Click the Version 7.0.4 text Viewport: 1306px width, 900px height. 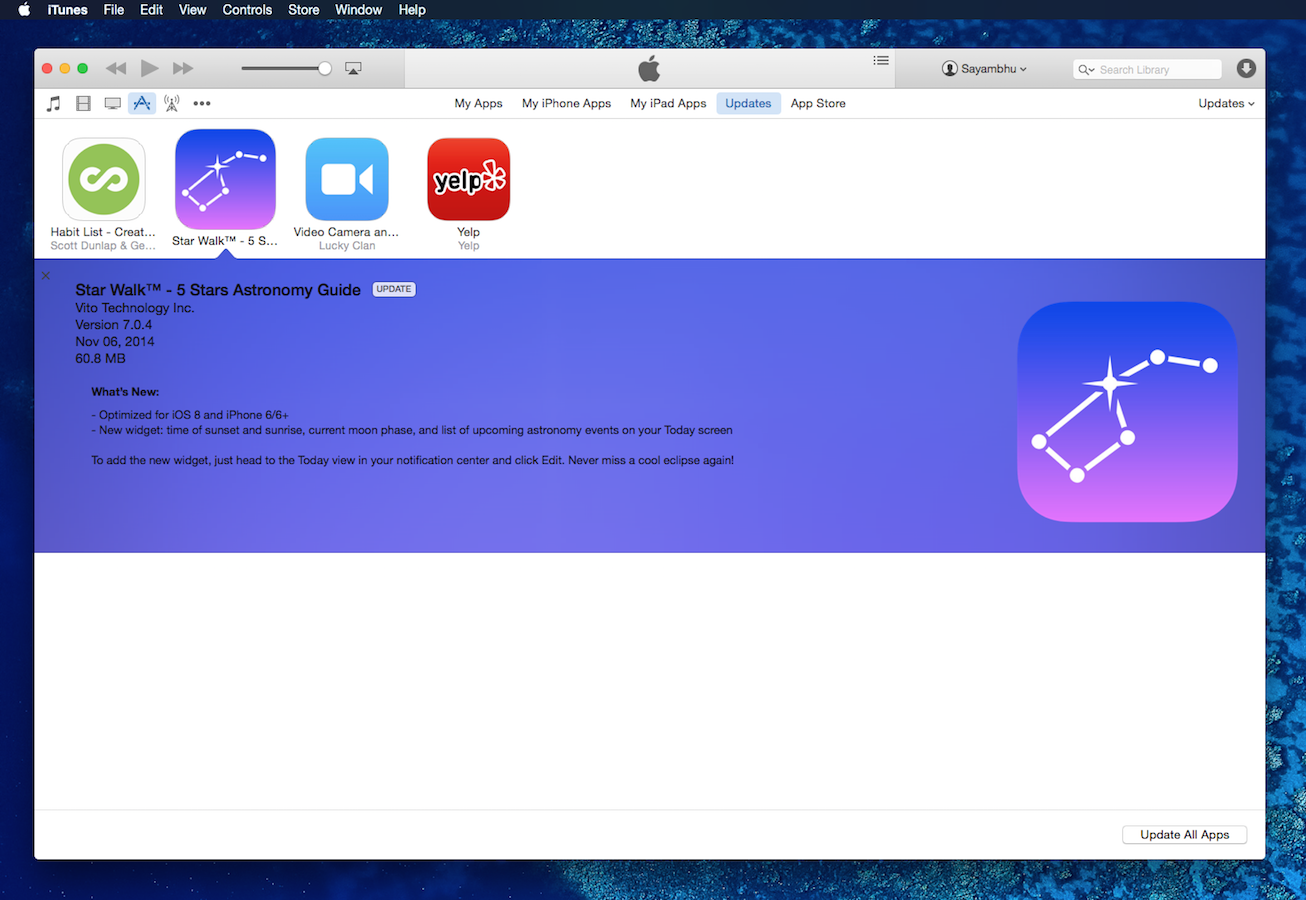point(114,325)
